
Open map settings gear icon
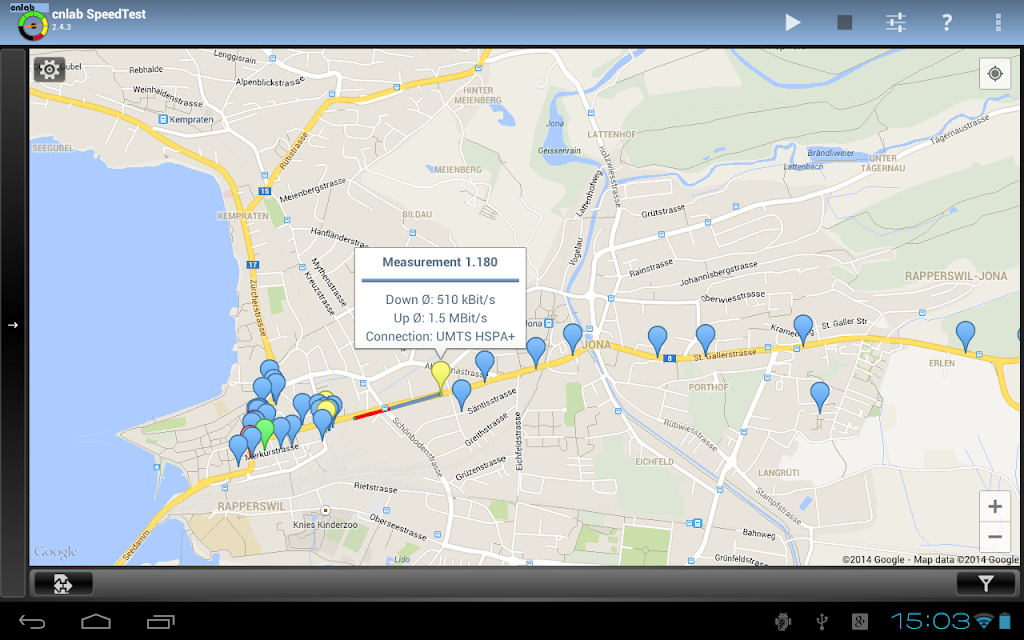point(49,69)
